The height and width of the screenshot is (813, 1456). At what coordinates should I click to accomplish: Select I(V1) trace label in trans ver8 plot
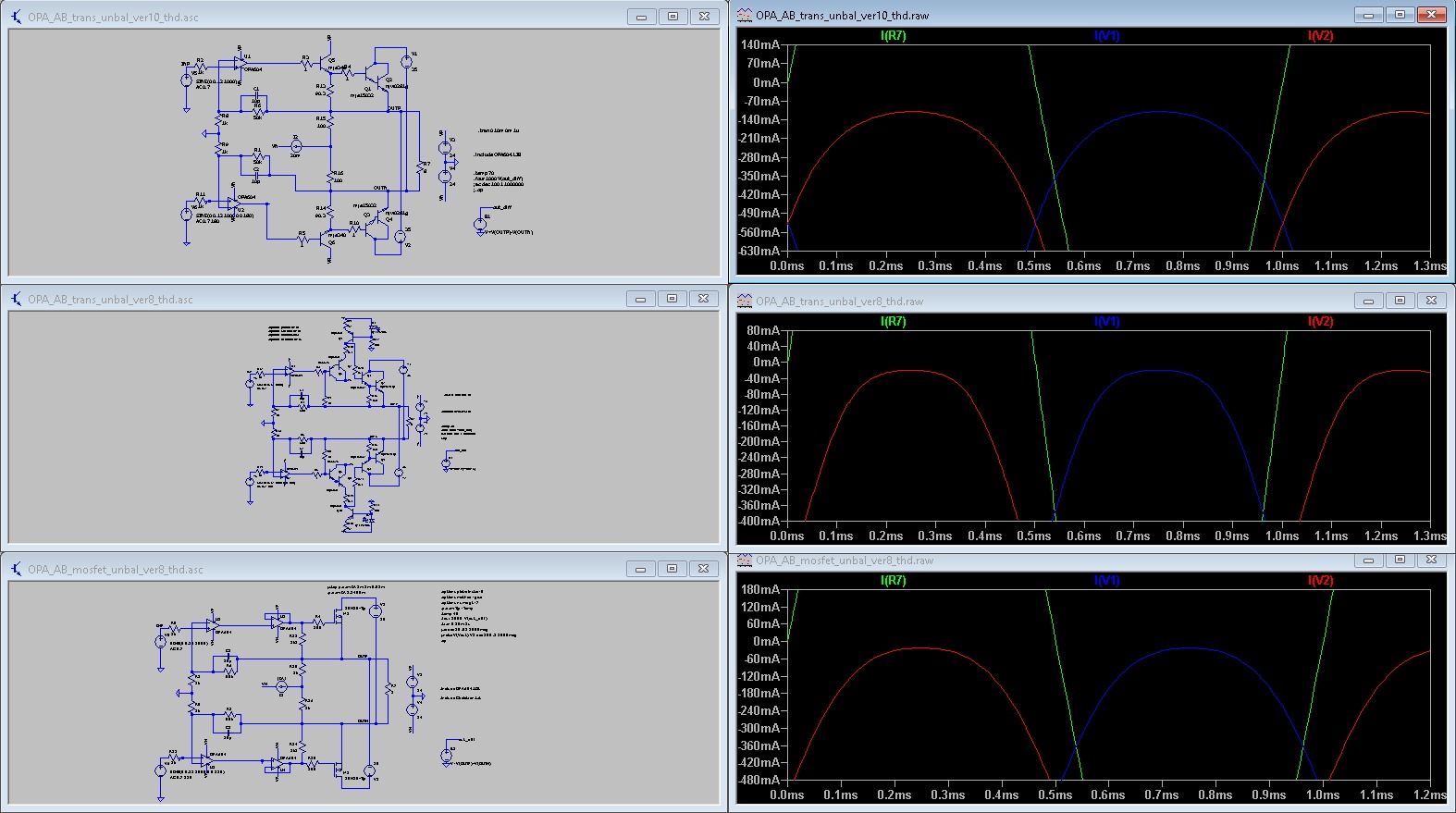[1106, 321]
